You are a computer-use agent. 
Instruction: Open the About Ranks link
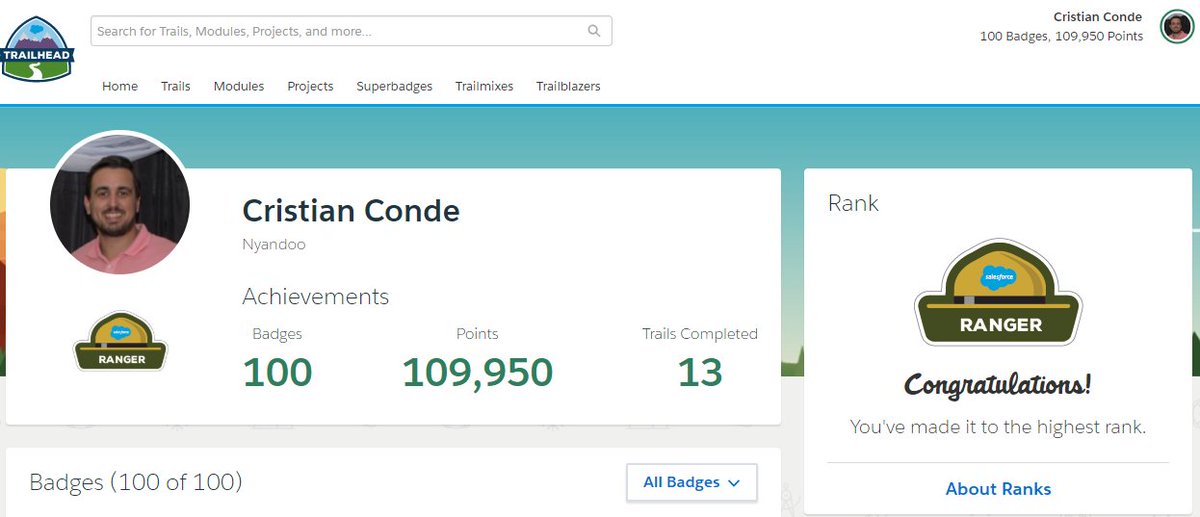click(x=998, y=489)
